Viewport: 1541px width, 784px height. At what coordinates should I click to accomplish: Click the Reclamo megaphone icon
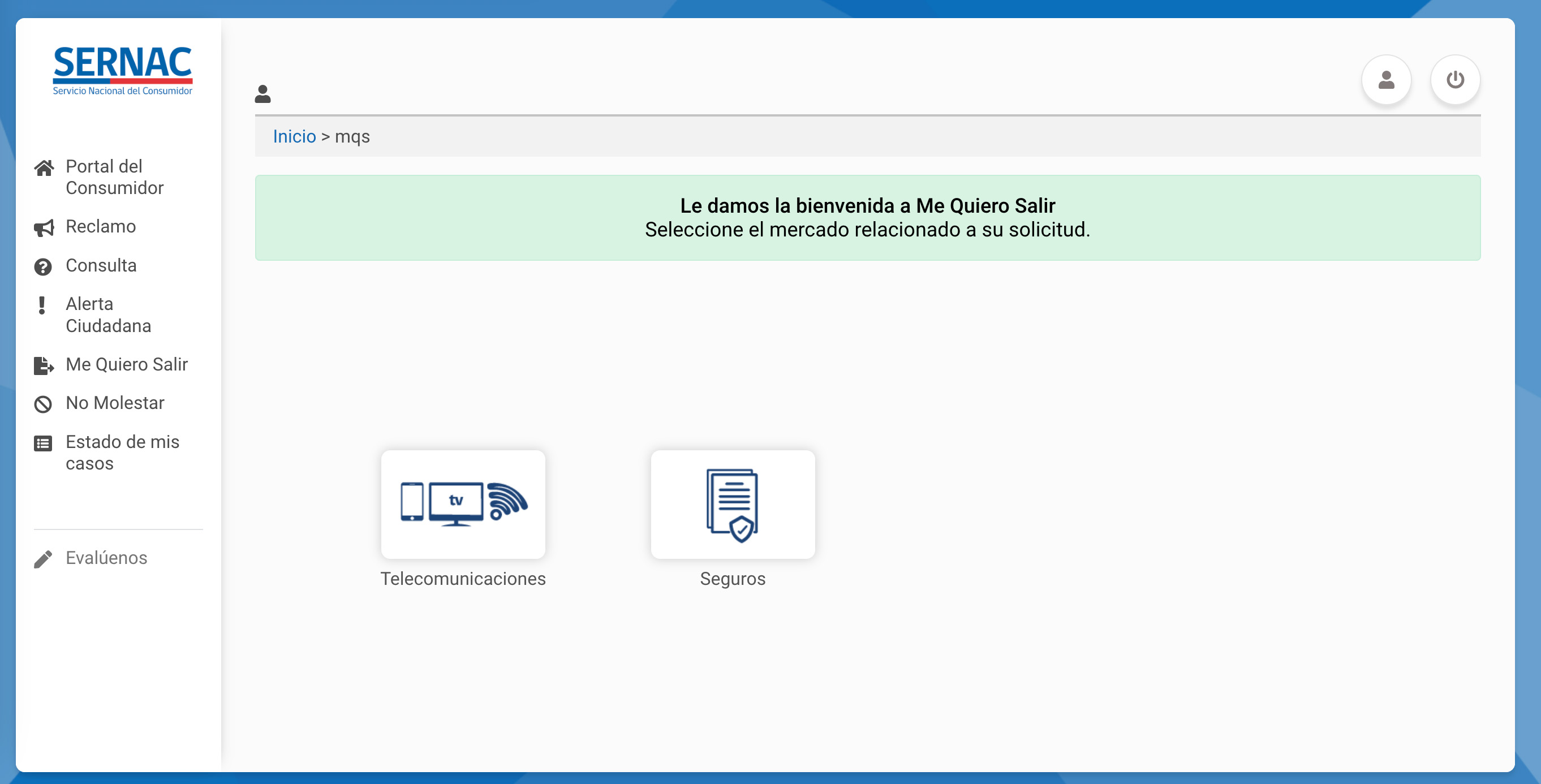[43, 227]
